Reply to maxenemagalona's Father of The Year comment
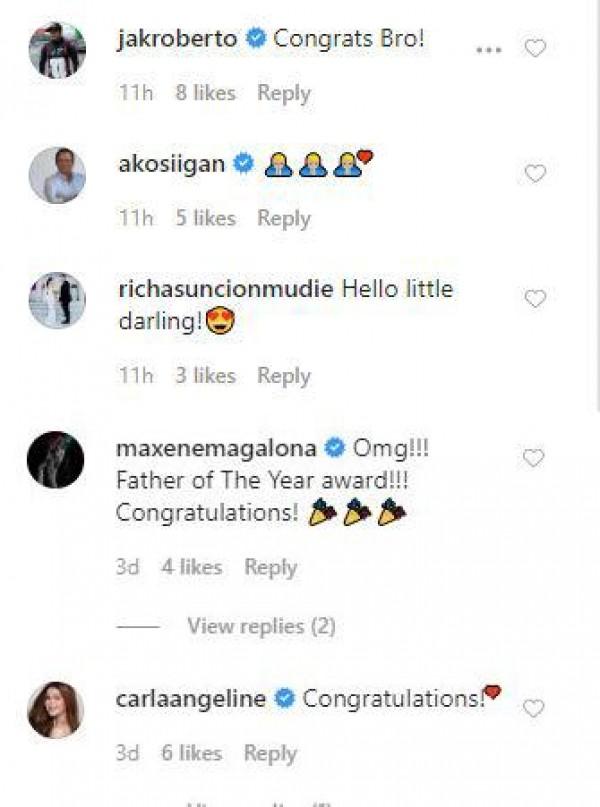 point(270,567)
